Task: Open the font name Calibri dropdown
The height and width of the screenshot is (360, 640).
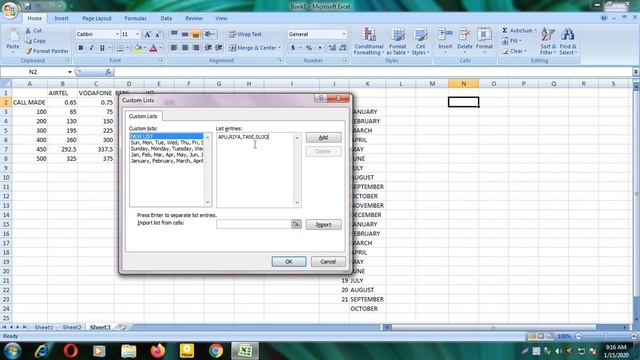Action: tap(117, 34)
